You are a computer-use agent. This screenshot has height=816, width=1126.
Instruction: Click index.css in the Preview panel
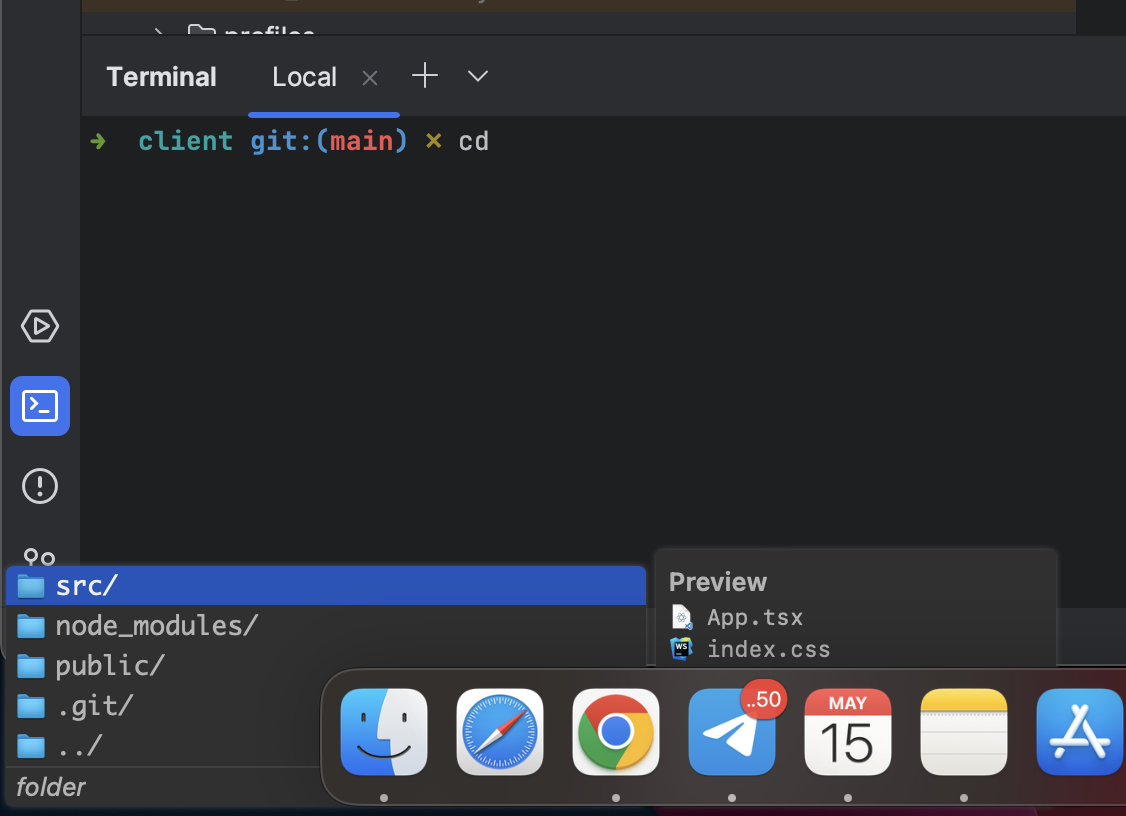coord(768,649)
